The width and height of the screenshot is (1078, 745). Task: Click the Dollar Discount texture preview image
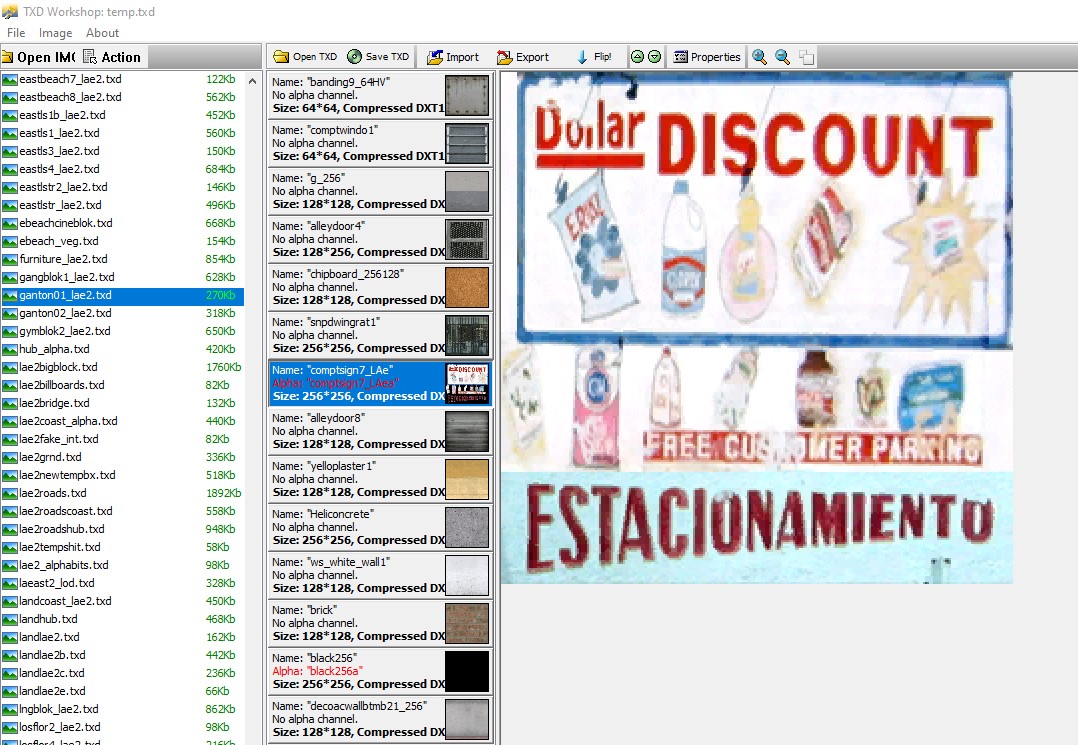tap(756, 328)
